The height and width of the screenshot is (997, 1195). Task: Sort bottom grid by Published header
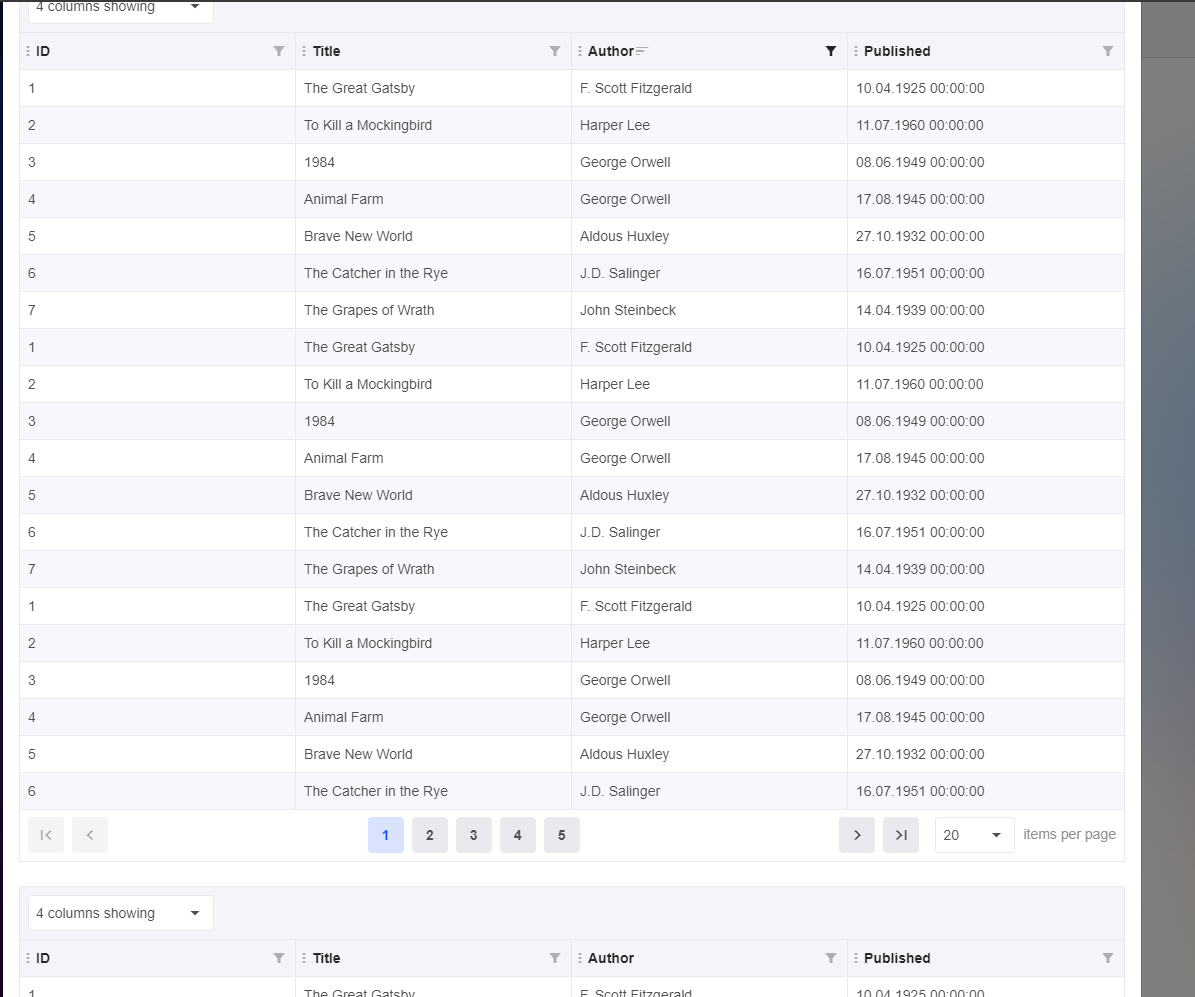[x=897, y=958]
